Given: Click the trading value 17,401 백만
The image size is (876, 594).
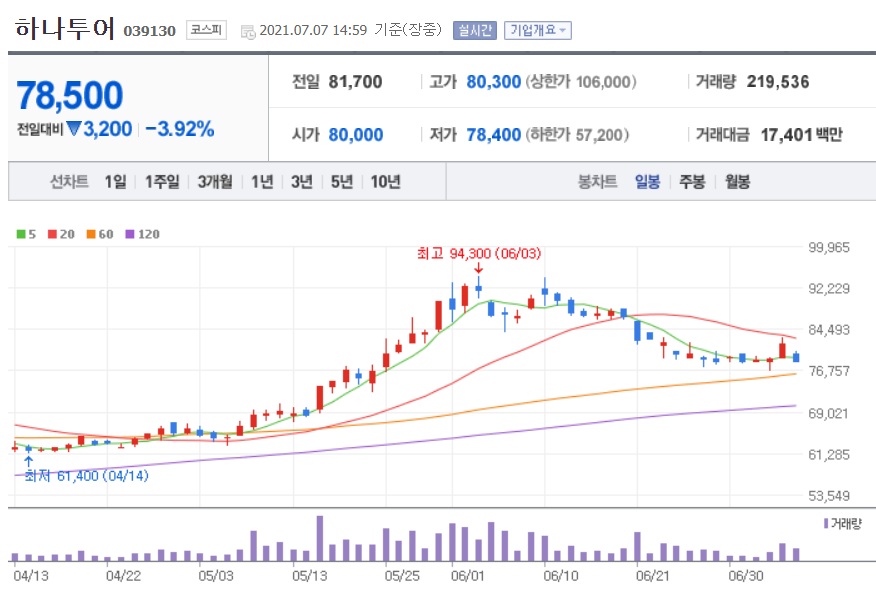Looking at the screenshot, I should (802, 135).
